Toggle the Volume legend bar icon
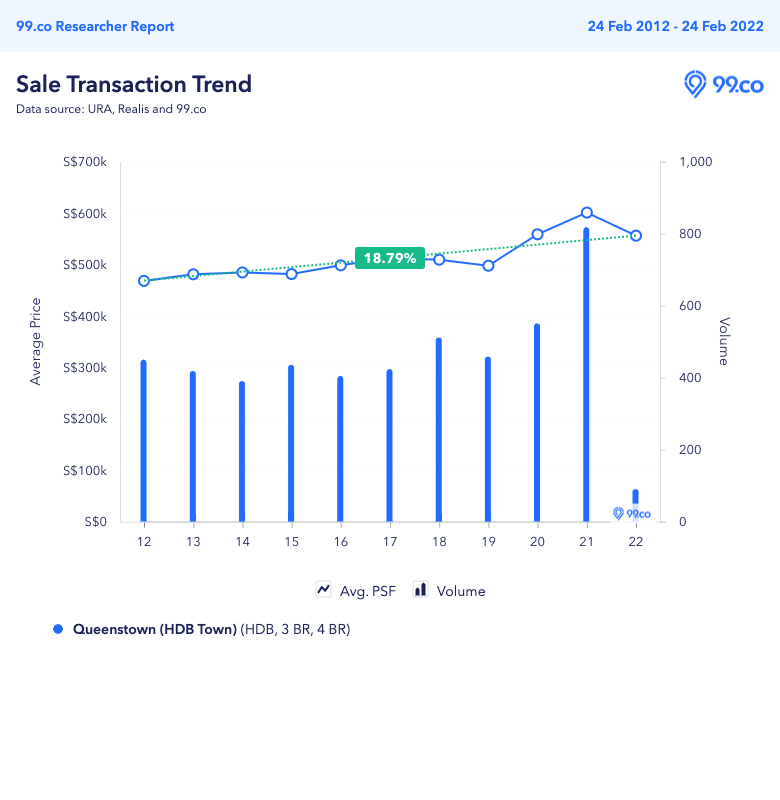780x800 pixels. [x=420, y=590]
